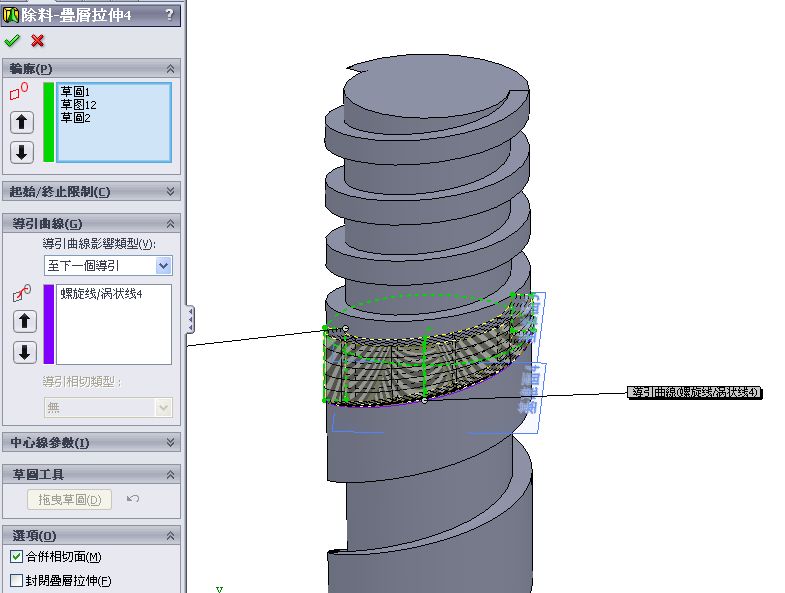Move guide curve up in list
The height and width of the screenshot is (593, 785).
(x=25, y=321)
